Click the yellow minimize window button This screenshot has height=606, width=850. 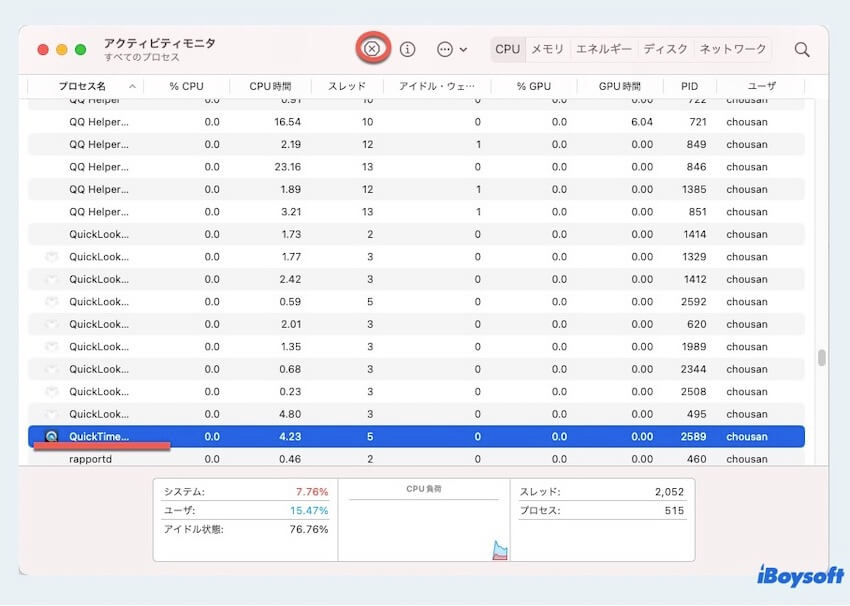tap(62, 49)
